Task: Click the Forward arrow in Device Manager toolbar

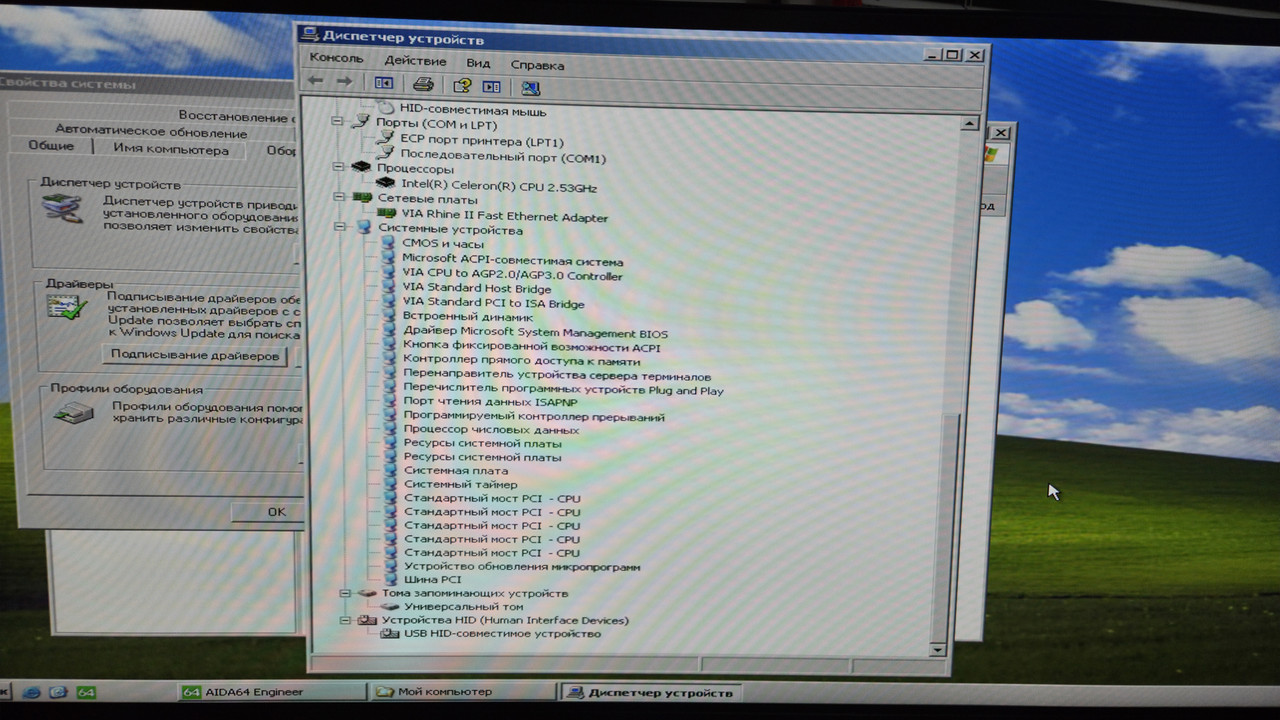Action: pyautogui.click(x=344, y=82)
